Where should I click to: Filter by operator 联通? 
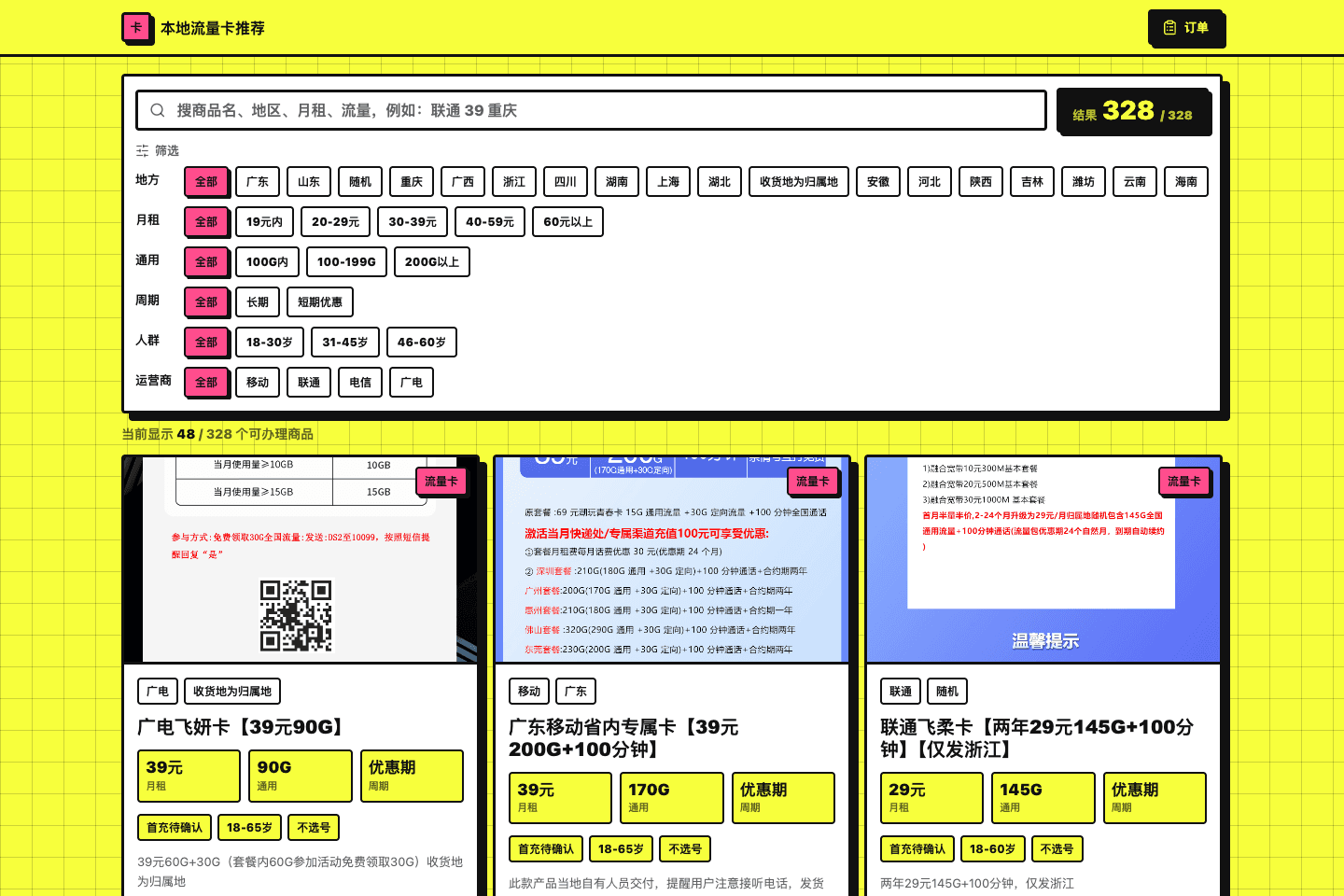tap(309, 383)
